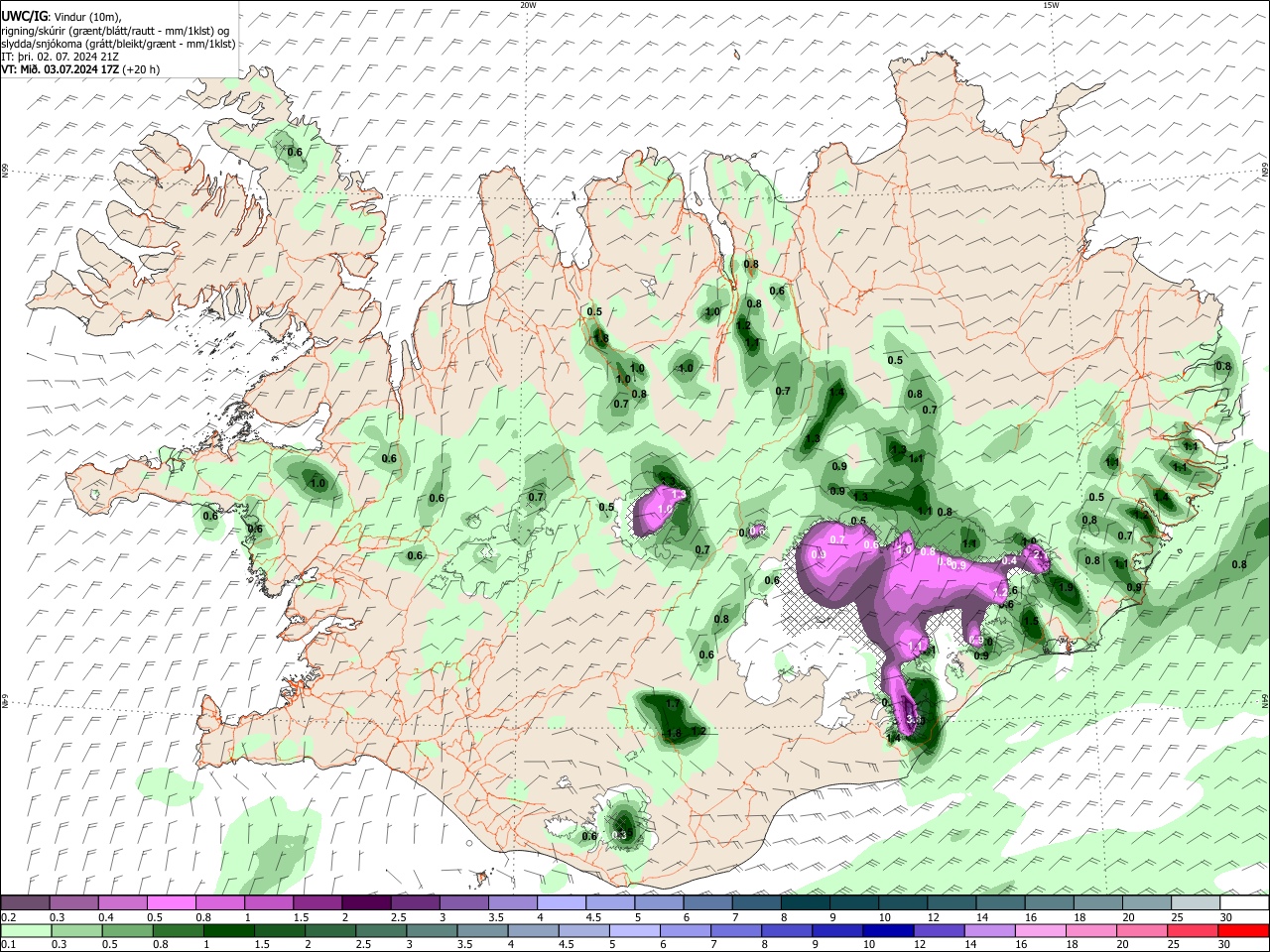Pick the pale lilac snow swatch labeled 4

click(x=562, y=903)
